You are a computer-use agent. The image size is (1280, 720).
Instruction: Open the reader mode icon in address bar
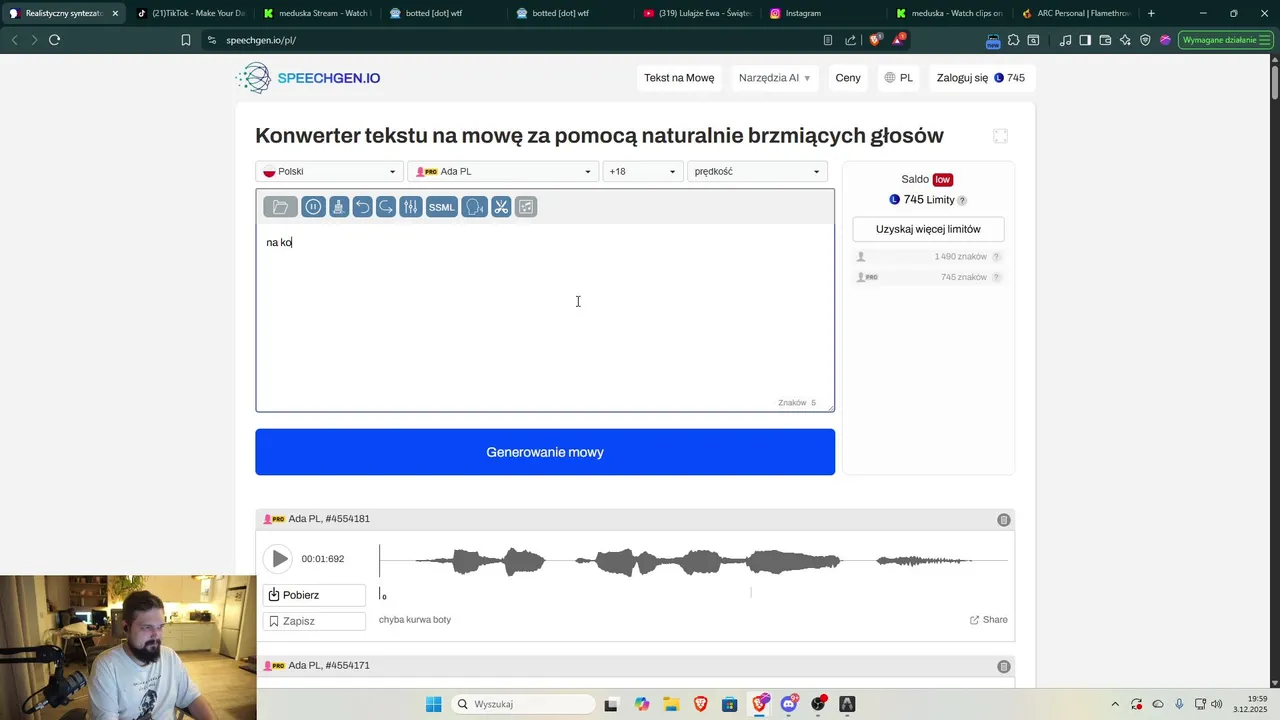point(828,40)
